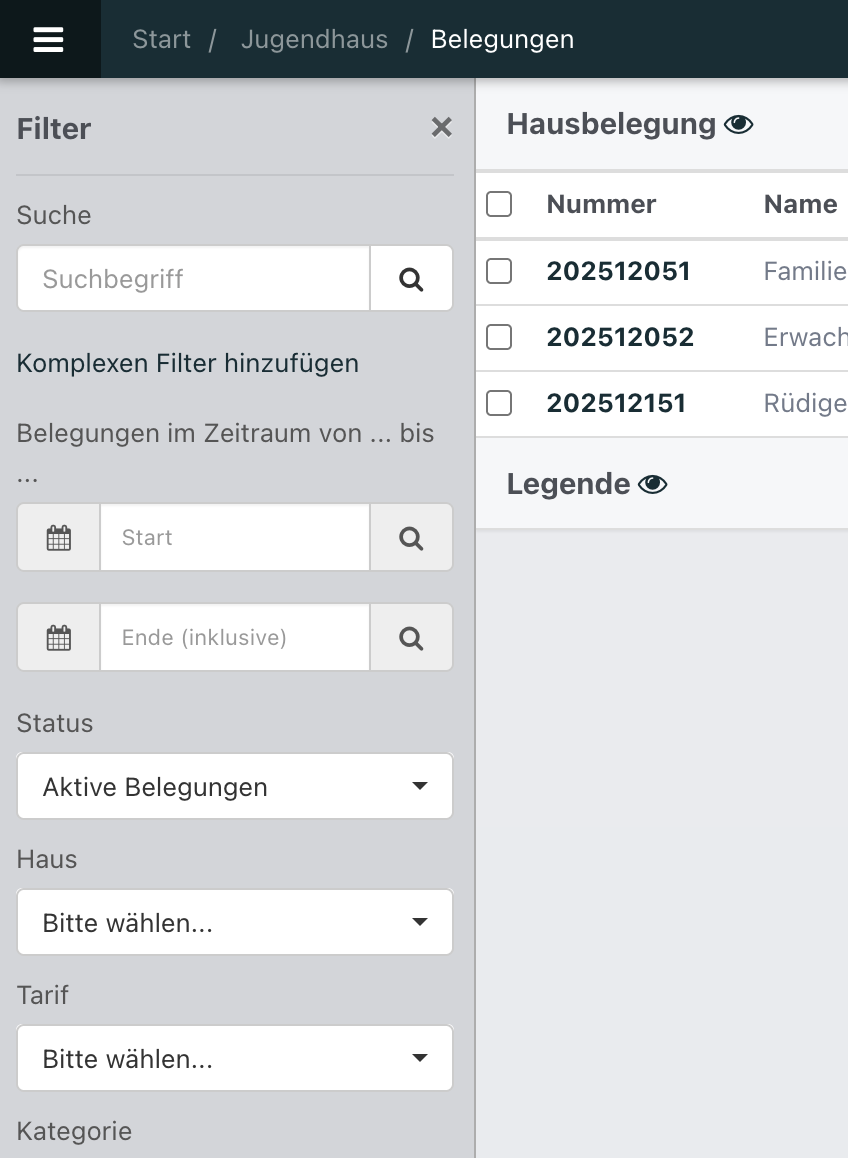This screenshot has width=848, height=1158.
Task: Click Komplexen Filter hinzufügen
Action: coord(187,363)
